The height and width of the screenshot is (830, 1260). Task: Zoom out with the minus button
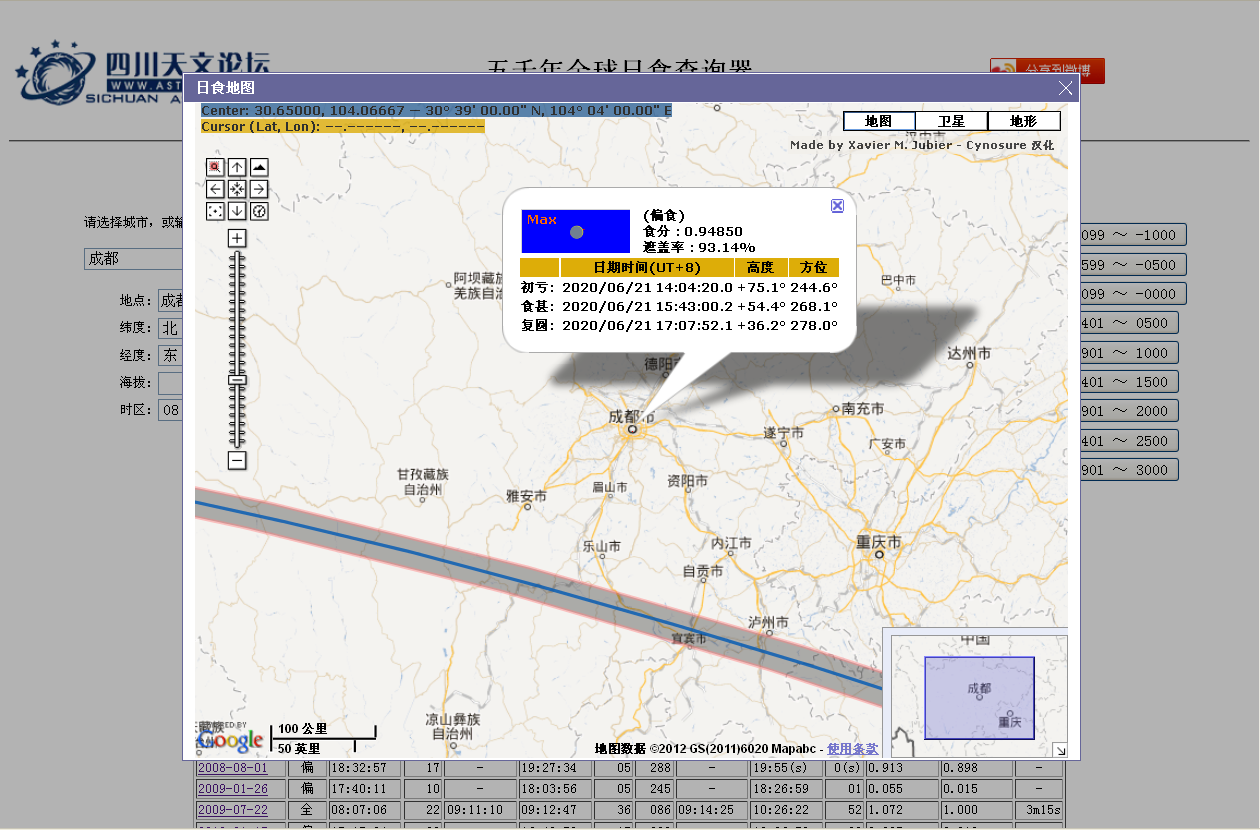click(237, 461)
